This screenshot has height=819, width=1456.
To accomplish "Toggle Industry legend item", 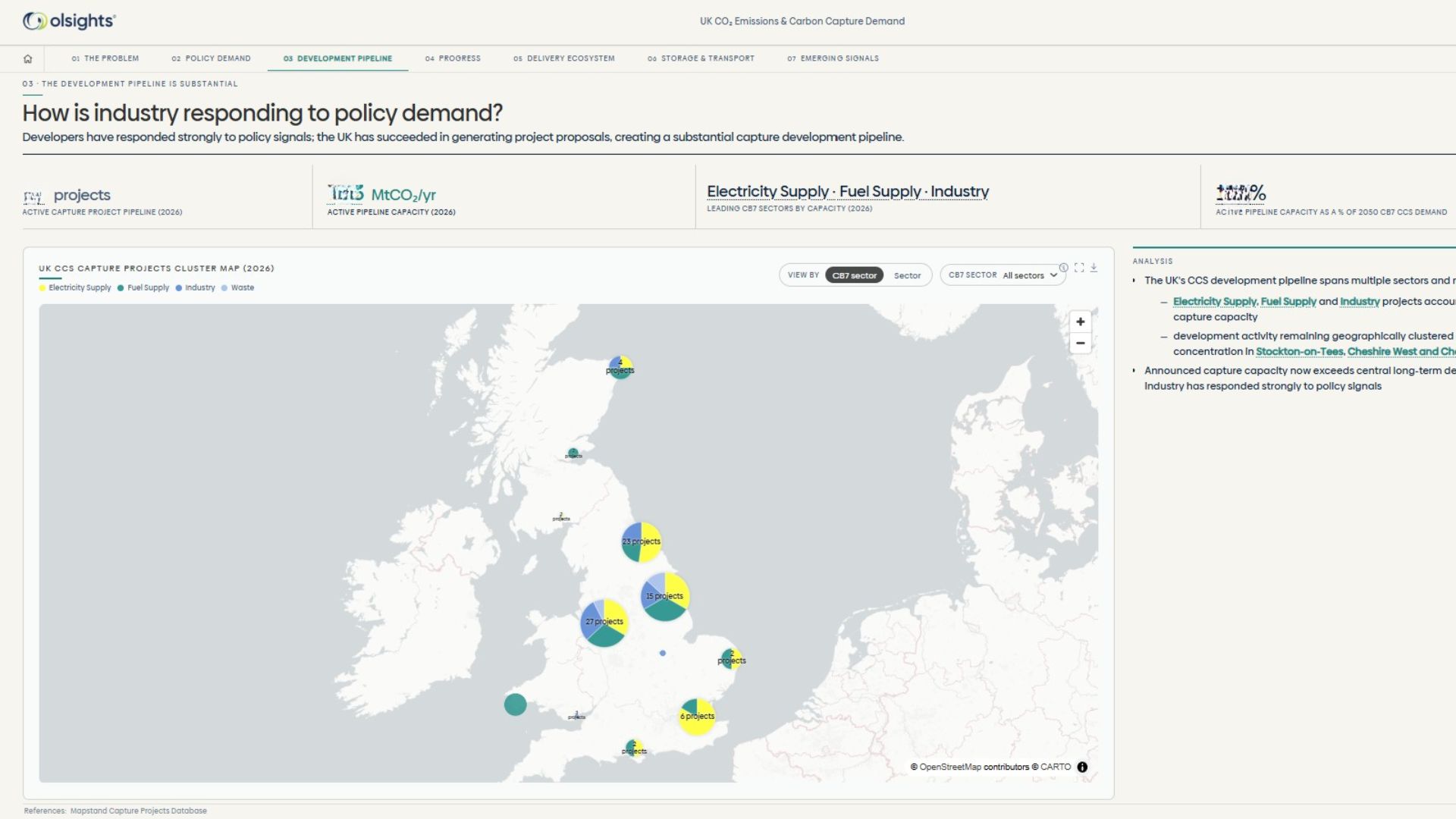I will click(196, 287).
